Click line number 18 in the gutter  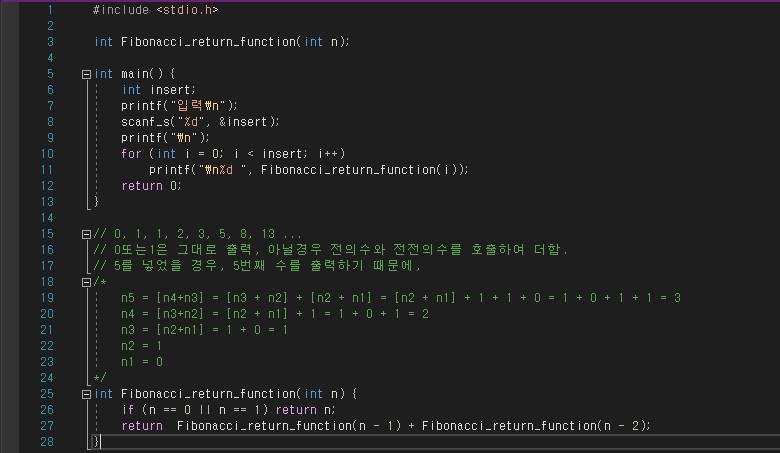(x=47, y=282)
